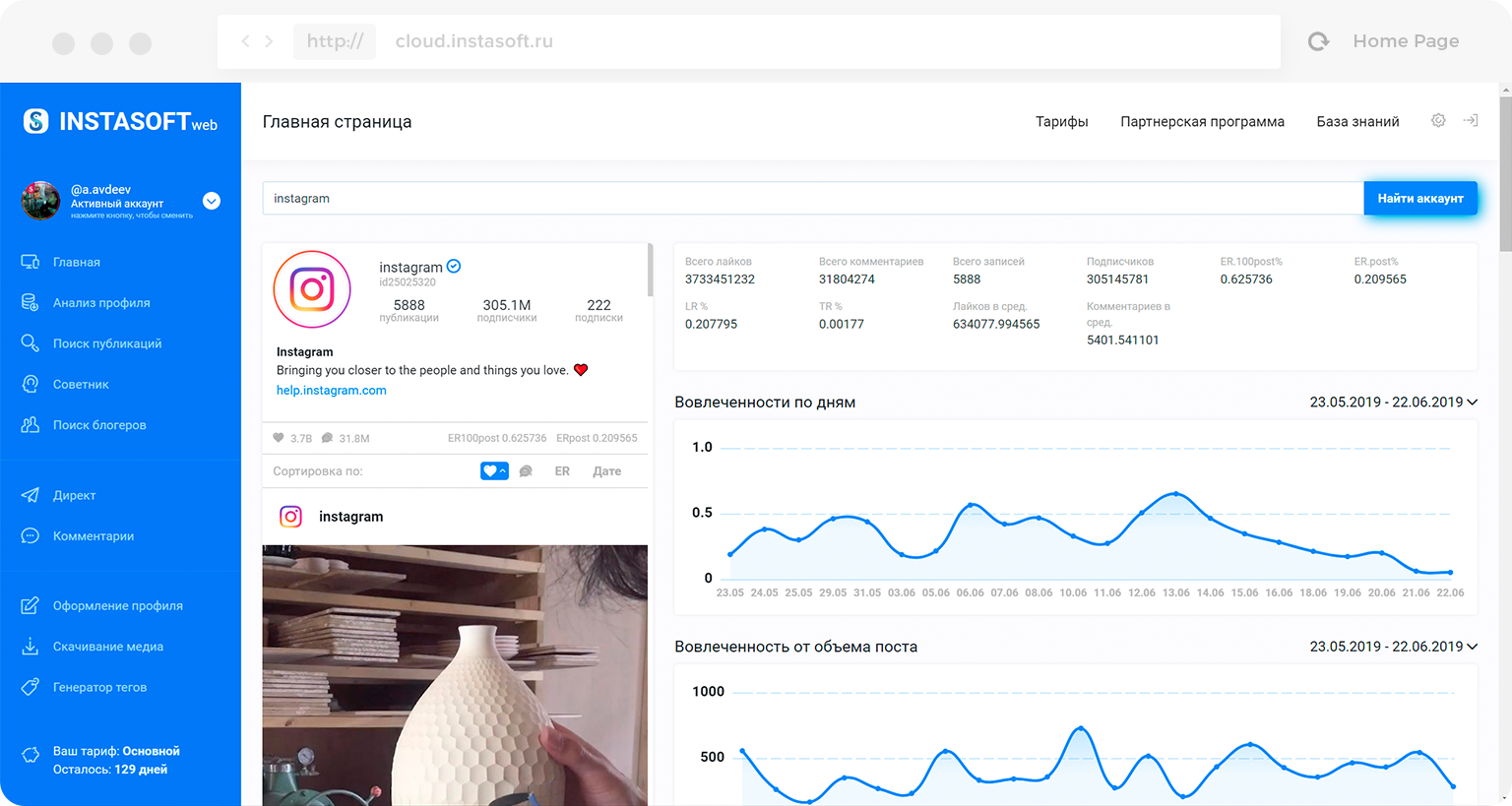This screenshot has height=806, width=1512.
Task: Open Поиск блогеров people icon
Action: point(31,424)
